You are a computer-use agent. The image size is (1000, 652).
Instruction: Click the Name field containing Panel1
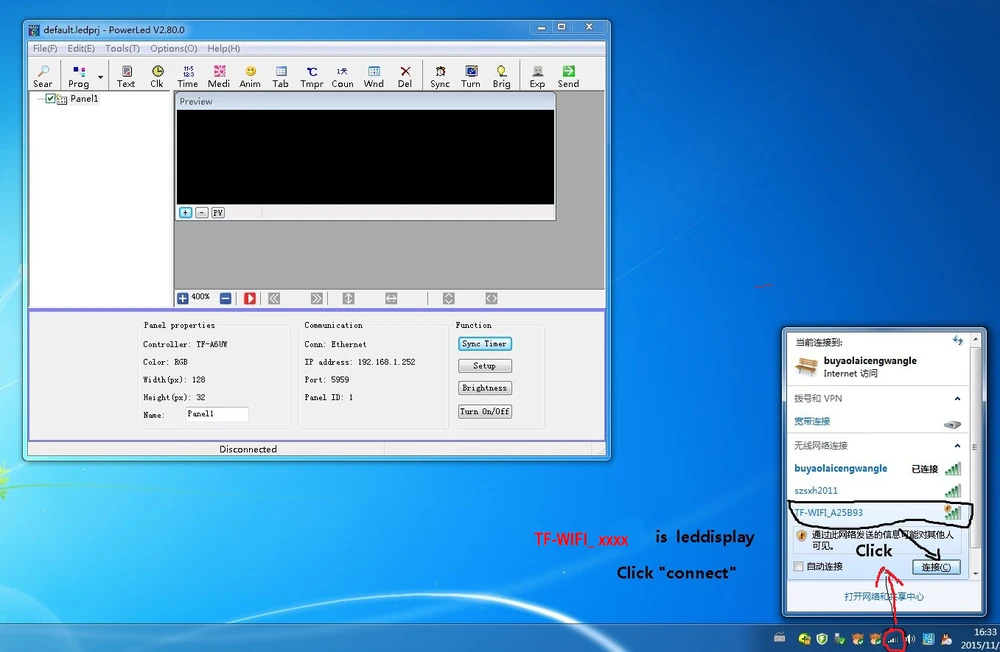point(216,414)
